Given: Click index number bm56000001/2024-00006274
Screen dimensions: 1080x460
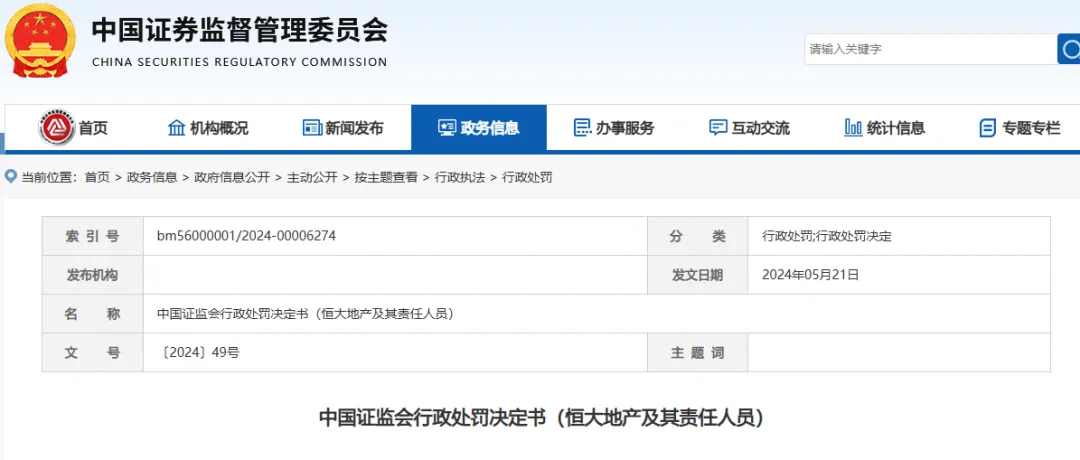Looking at the screenshot, I should 246,236.
